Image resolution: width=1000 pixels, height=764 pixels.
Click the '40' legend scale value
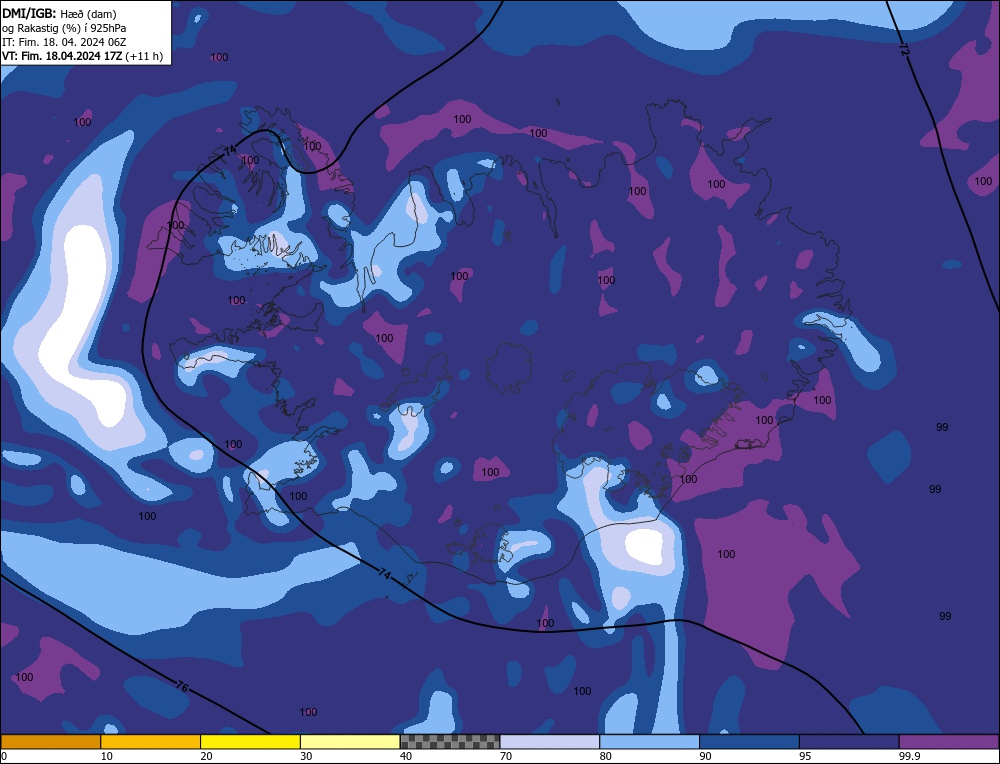click(406, 756)
